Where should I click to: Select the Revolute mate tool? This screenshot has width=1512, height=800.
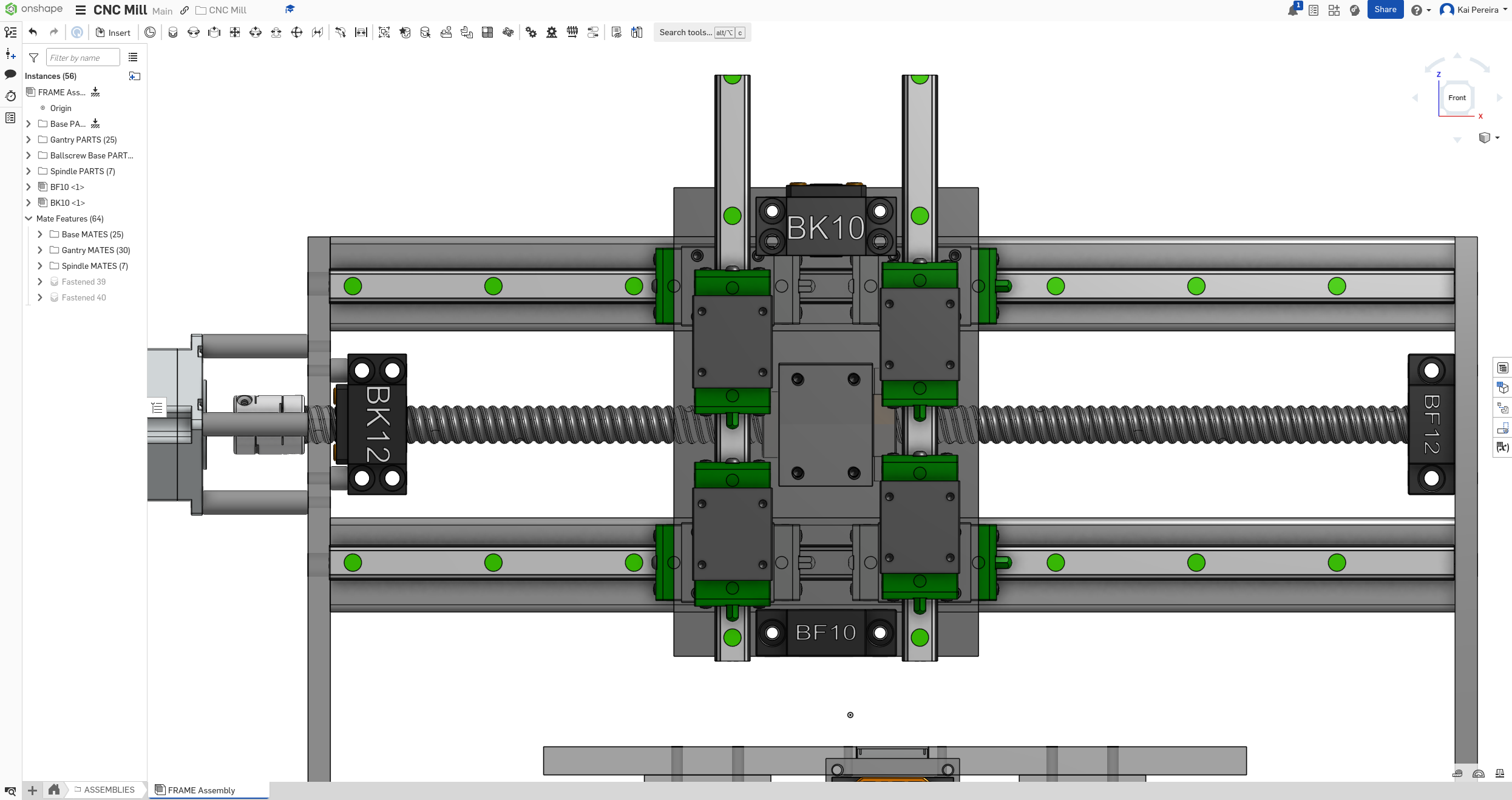click(x=194, y=33)
